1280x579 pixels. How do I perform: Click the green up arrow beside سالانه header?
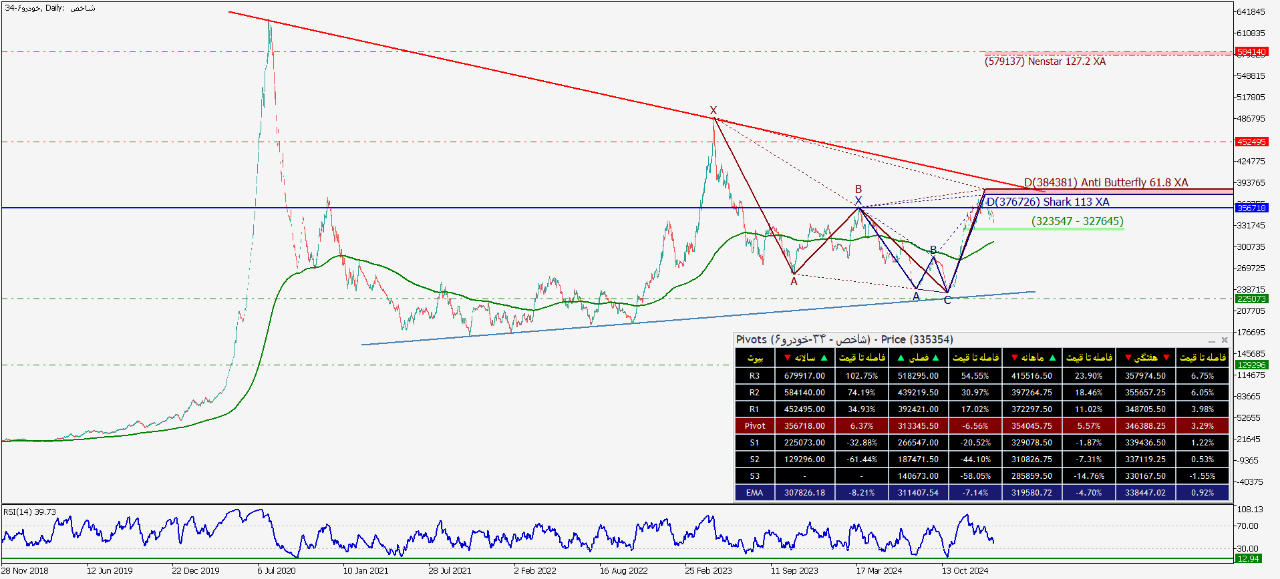(x=824, y=358)
